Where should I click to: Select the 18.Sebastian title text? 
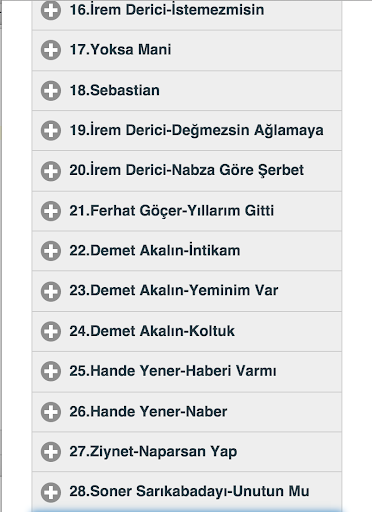(115, 90)
